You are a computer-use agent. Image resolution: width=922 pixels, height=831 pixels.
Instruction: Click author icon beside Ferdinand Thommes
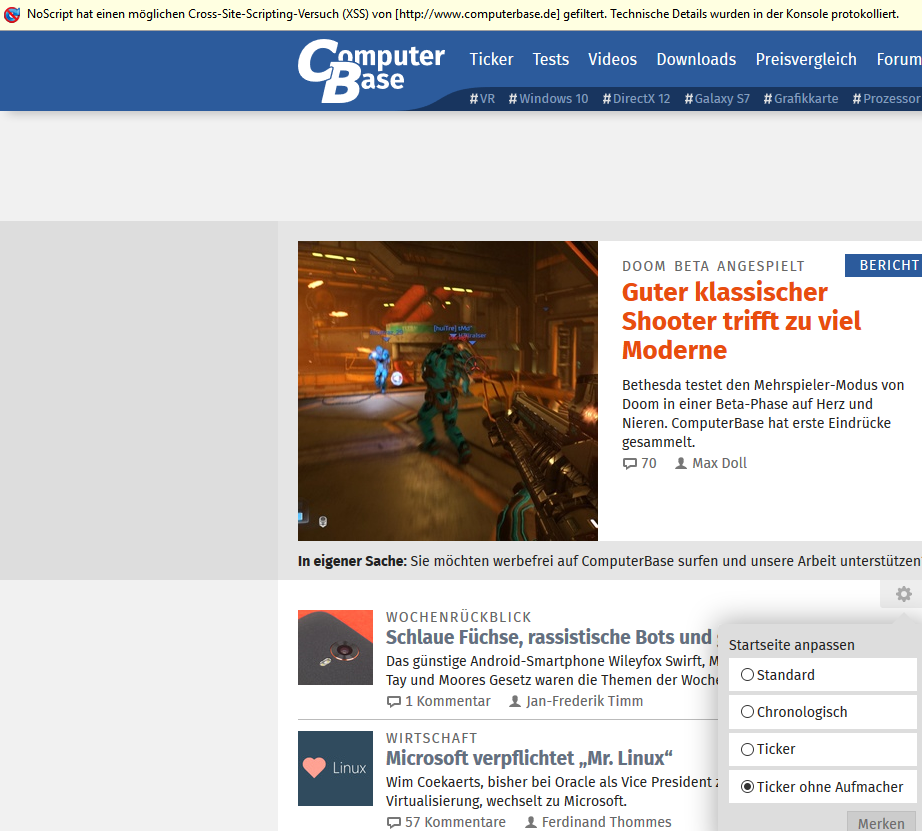530,822
